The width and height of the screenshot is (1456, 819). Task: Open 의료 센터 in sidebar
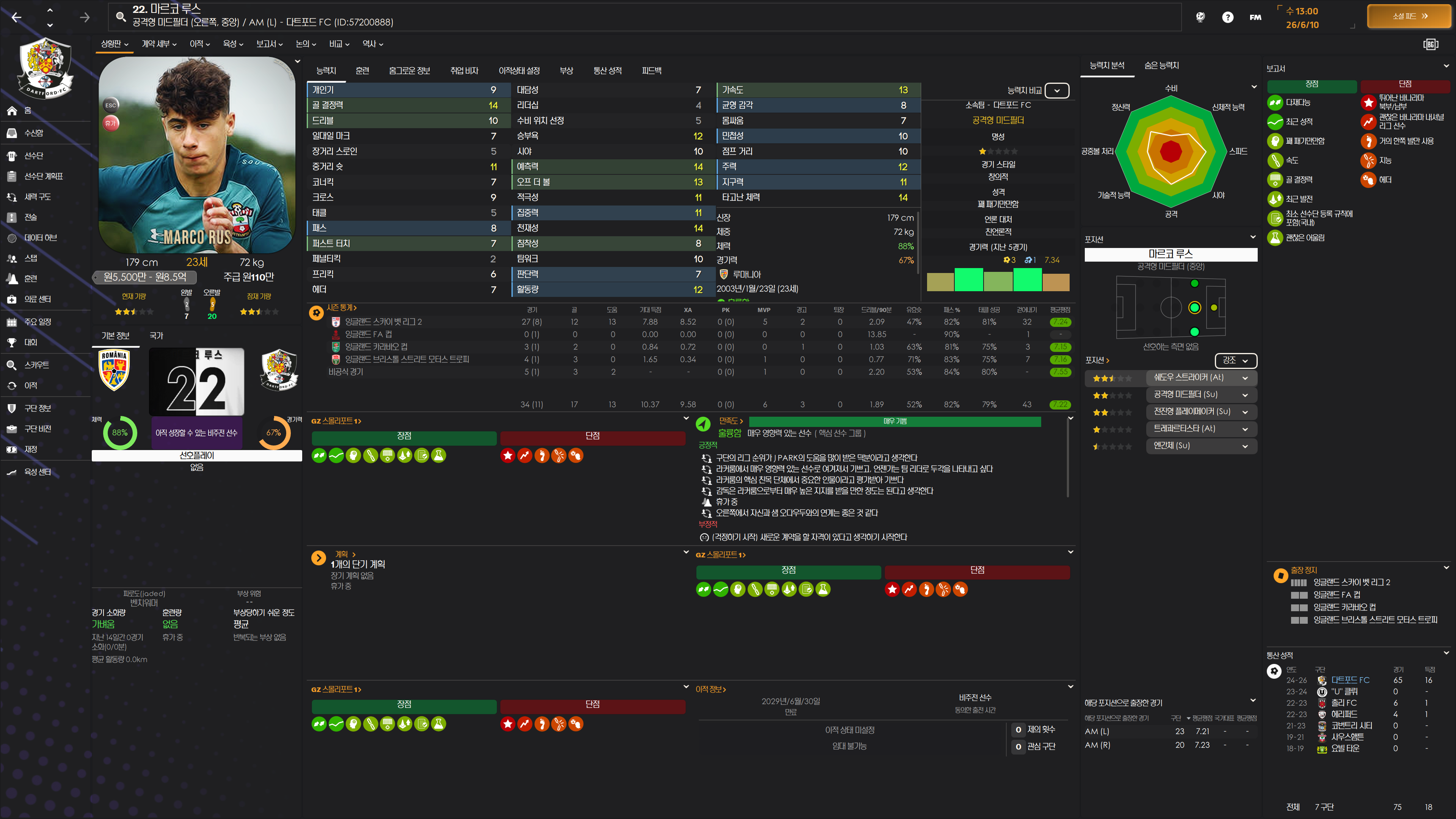point(37,299)
